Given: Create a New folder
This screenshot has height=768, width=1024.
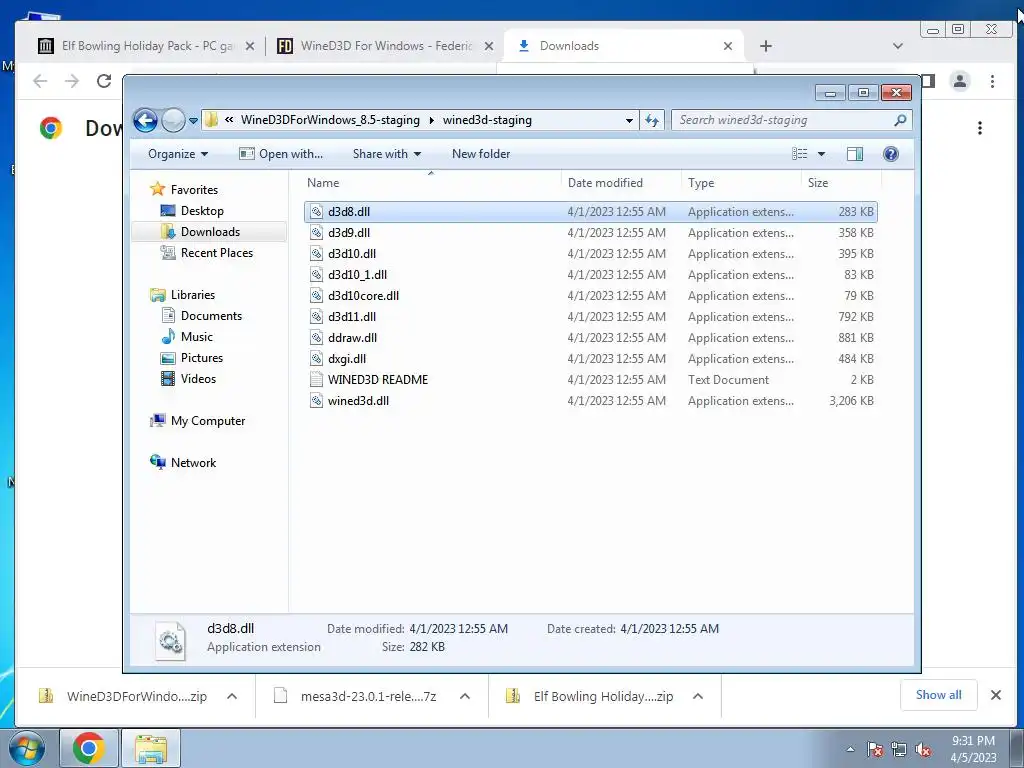Looking at the screenshot, I should [481, 154].
